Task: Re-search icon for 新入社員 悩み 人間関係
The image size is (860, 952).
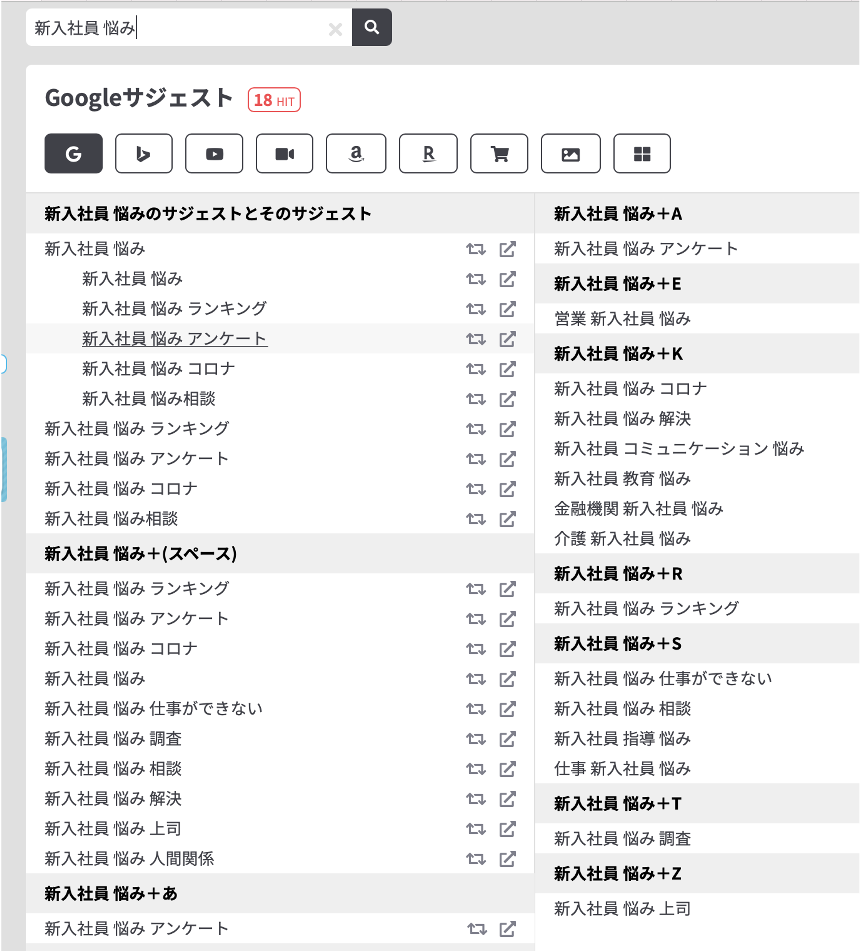Action: click(x=476, y=859)
